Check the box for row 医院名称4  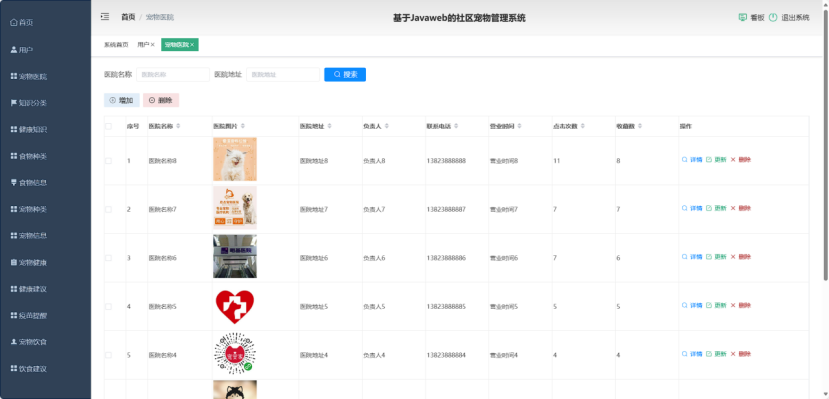[108, 355]
